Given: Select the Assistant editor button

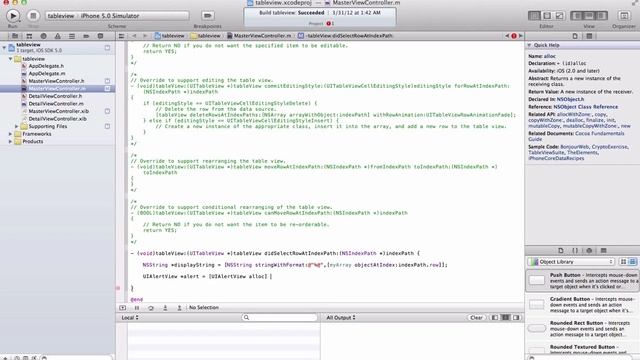Looking at the screenshot, I should coord(547,16).
